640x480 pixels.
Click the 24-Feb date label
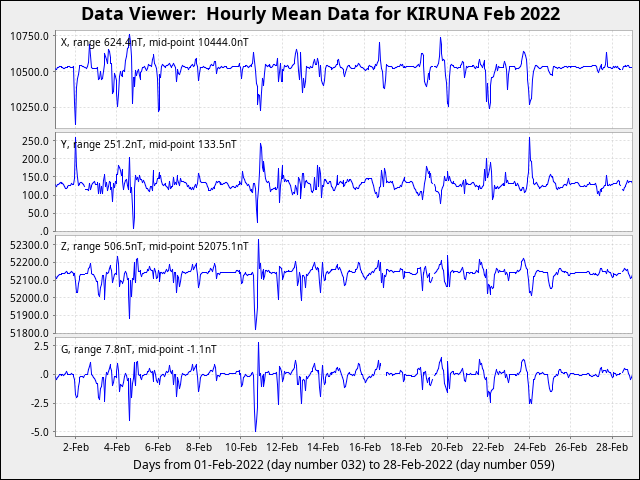(530, 447)
